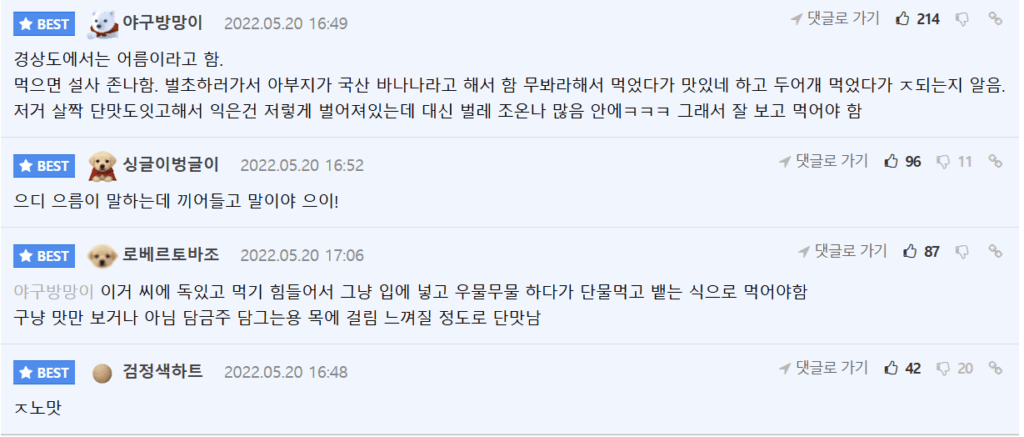The width and height of the screenshot is (1024, 437).
Task: Open 로베르토바조's profile from the username
Action: (x=170, y=254)
